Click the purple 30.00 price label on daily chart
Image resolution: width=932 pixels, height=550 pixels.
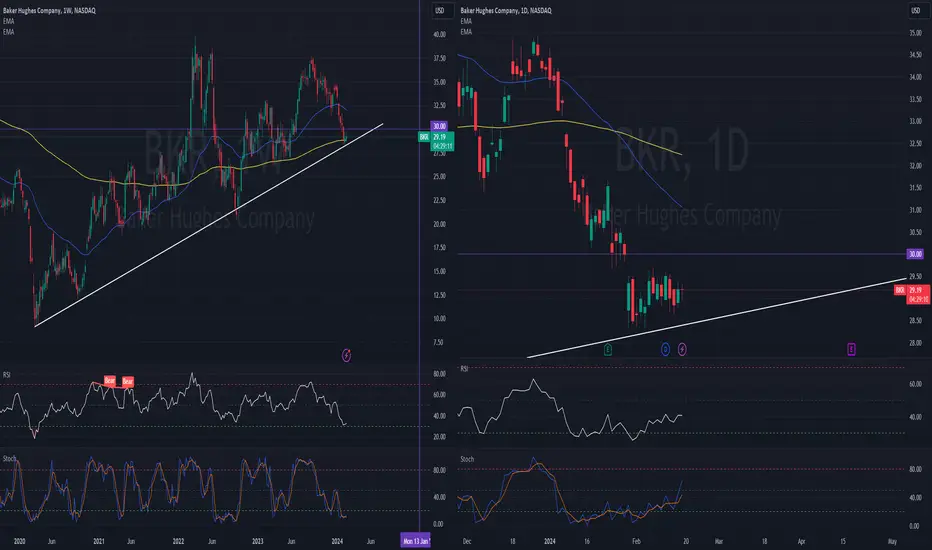[915, 254]
